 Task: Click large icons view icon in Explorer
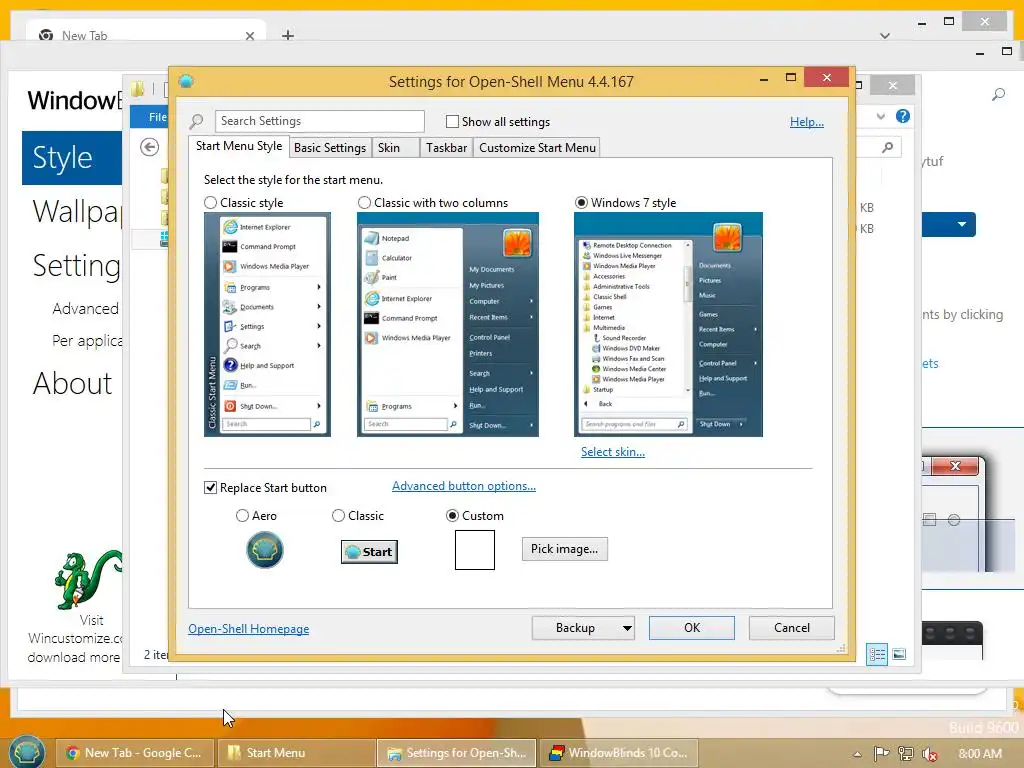(899, 654)
